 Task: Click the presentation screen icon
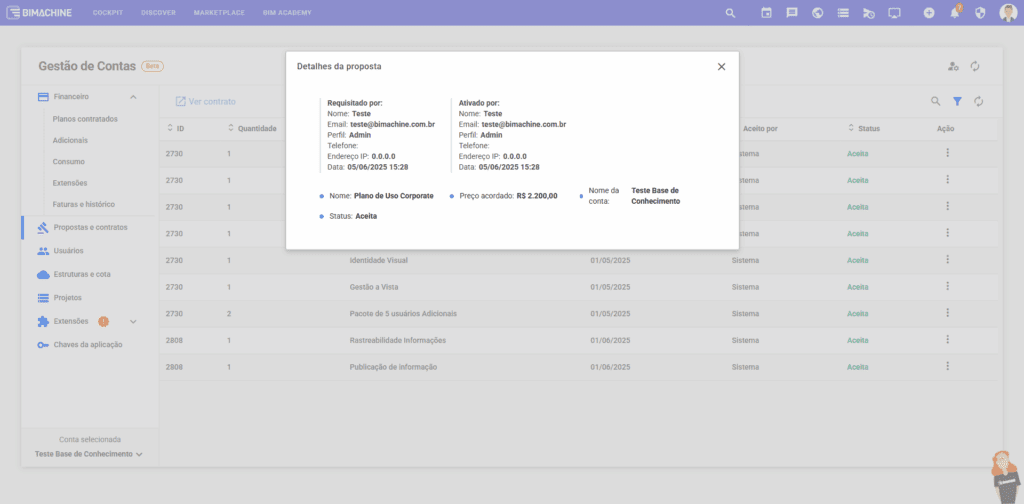click(x=894, y=13)
